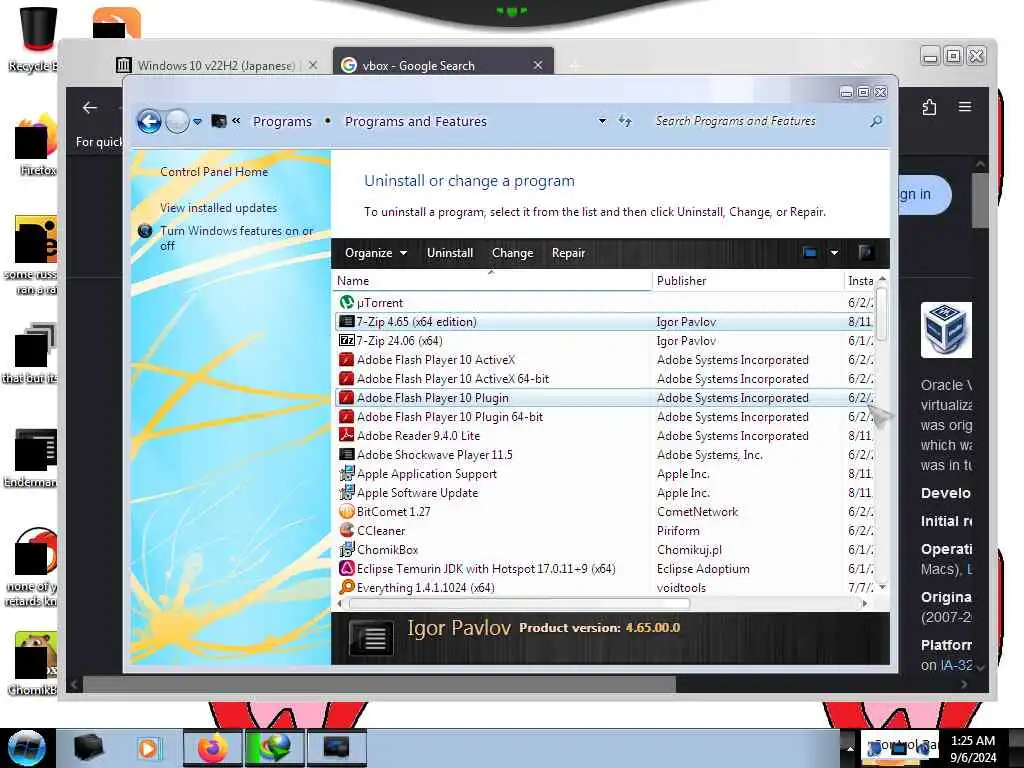
Task: Open the Firefox extensions puzzle icon
Action: pyautogui.click(x=929, y=107)
